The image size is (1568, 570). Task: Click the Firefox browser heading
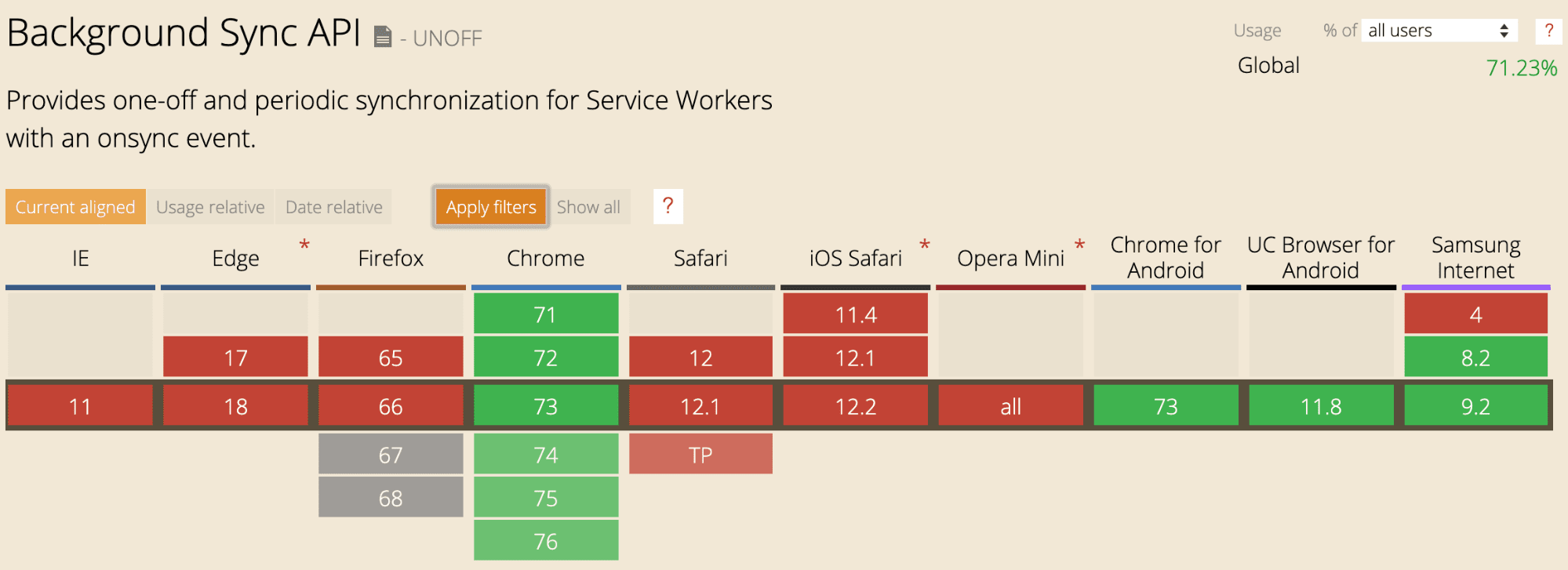click(391, 258)
